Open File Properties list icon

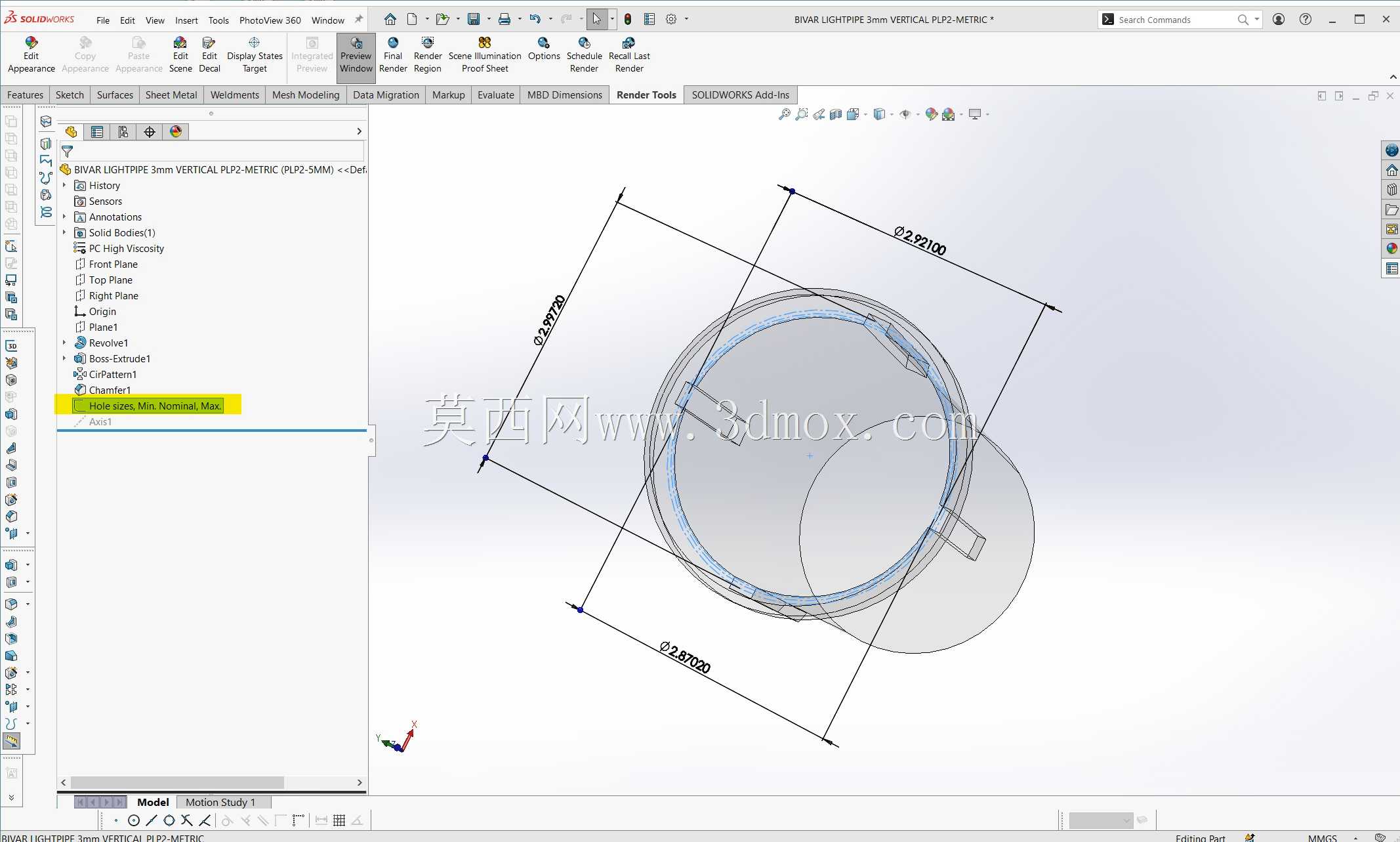649,19
